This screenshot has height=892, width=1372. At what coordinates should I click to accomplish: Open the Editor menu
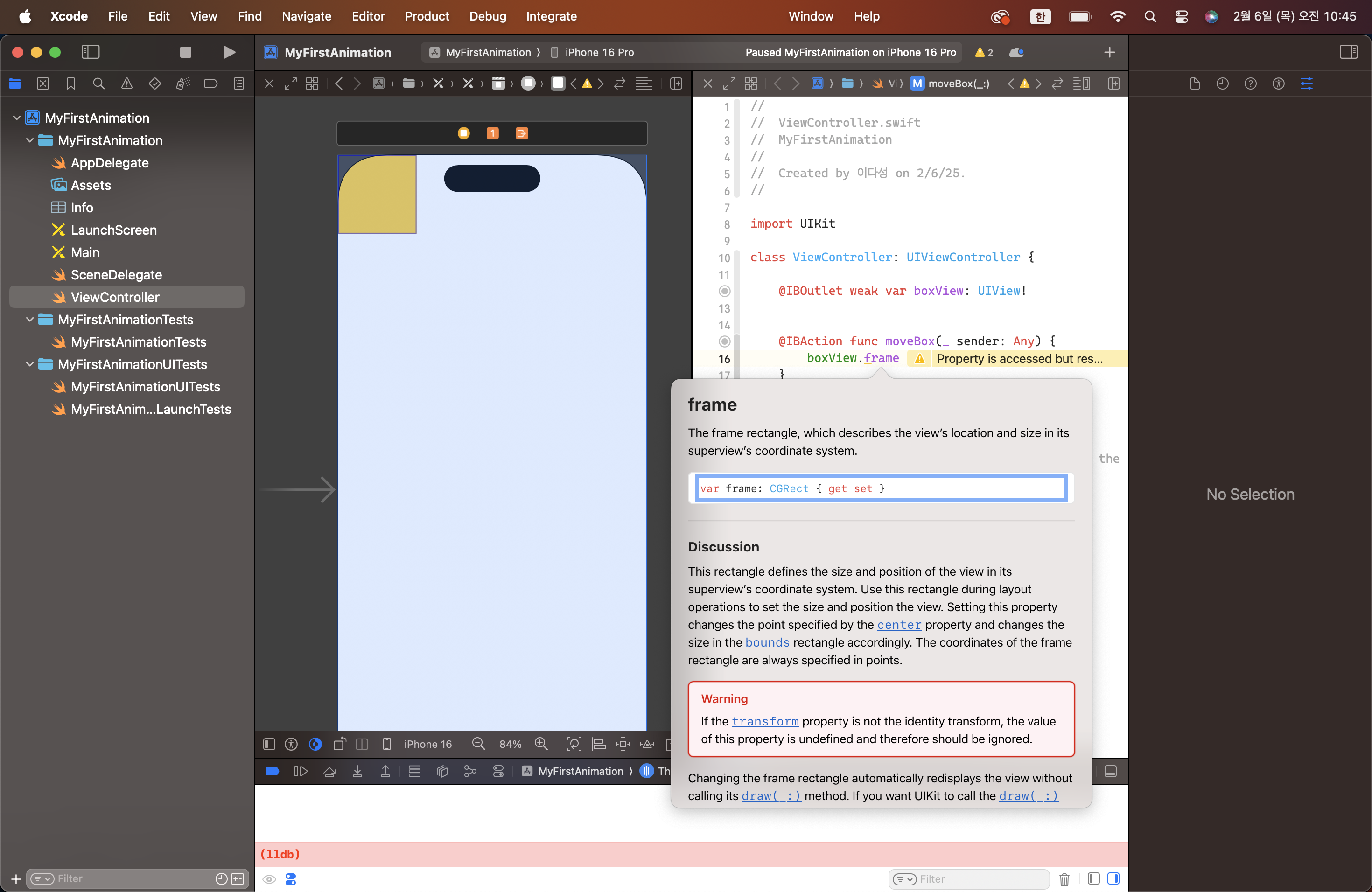click(368, 16)
